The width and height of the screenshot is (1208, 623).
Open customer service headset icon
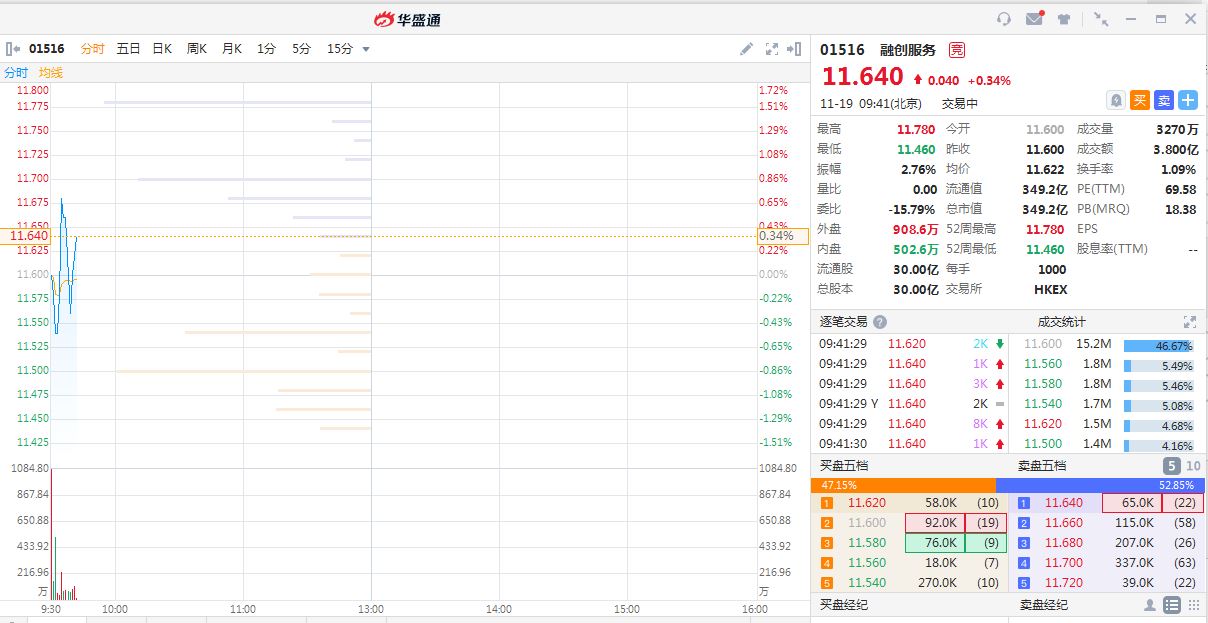coord(1004,19)
